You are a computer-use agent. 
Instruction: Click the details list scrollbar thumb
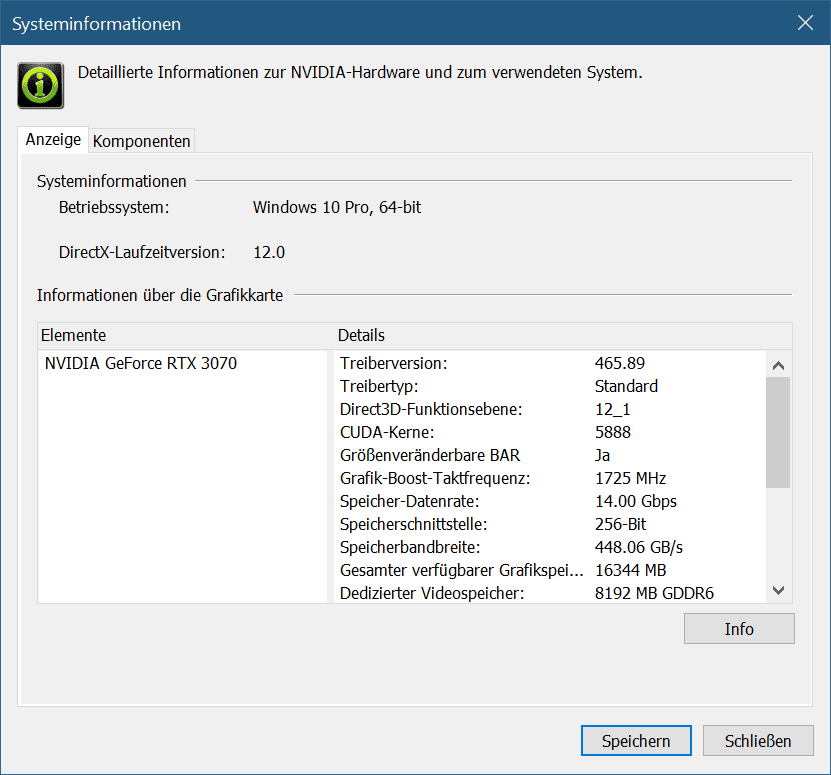tap(778, 432)
